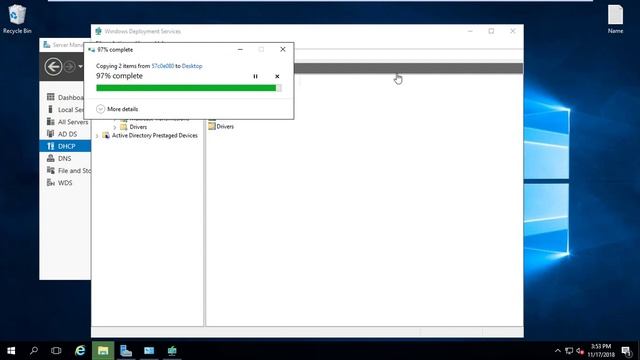Screen dimensions: 640x360
Task: Open network status in the system tray
Action: 569,351
